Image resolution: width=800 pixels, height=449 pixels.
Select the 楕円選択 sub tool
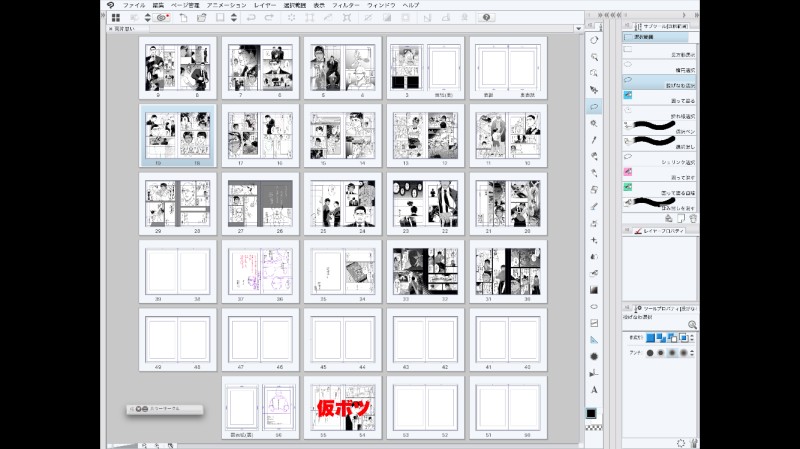660,67
